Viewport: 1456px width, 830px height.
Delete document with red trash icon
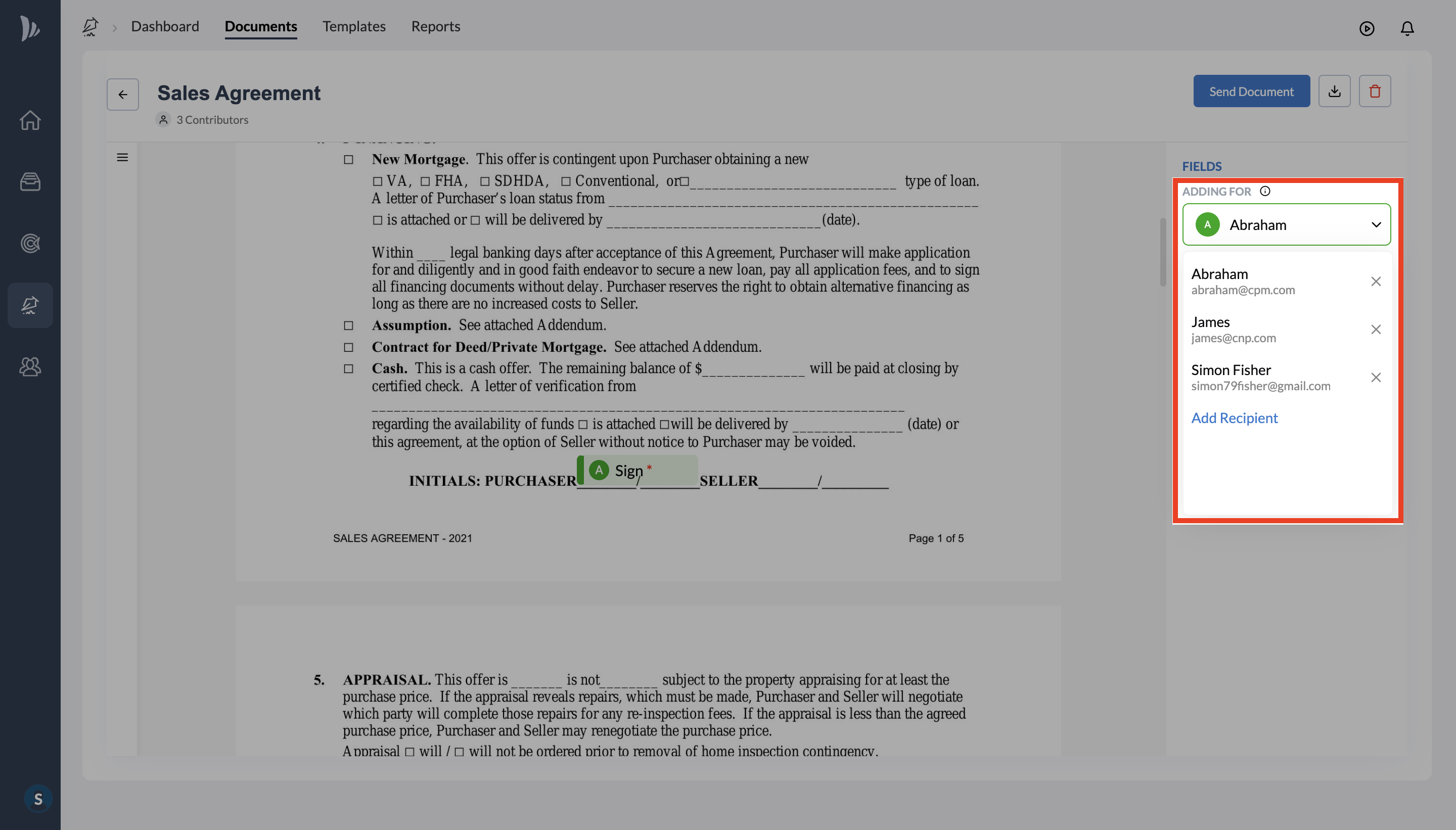click(x=1375, y=91)
